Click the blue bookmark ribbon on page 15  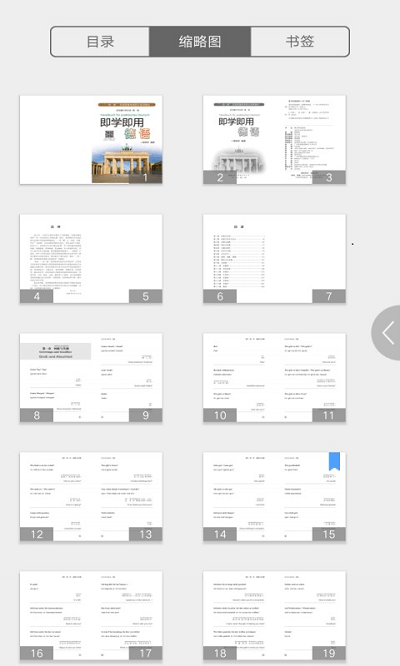tap(334, 461)
